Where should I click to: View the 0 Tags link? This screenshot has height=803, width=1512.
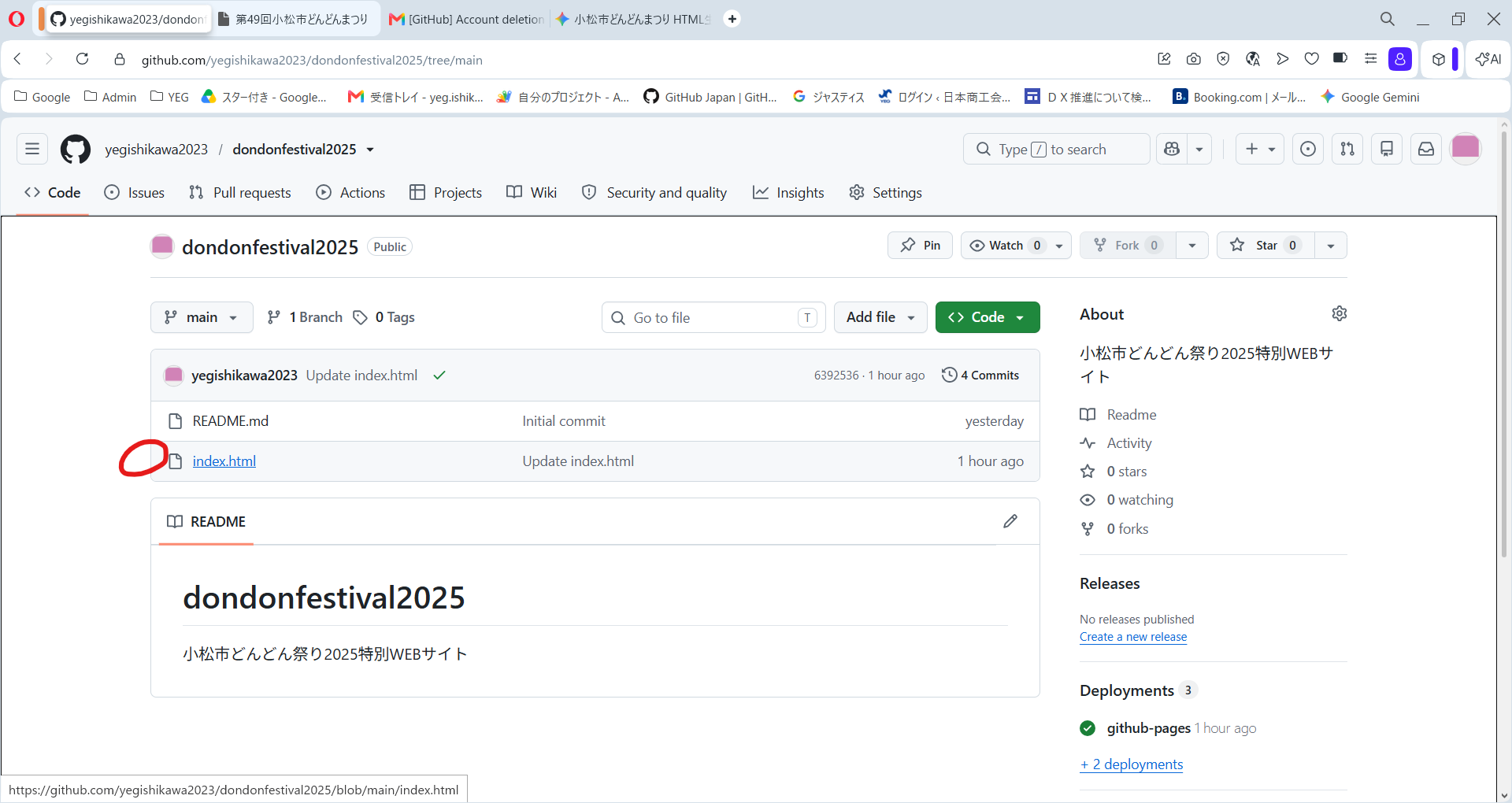coord(384,317)
